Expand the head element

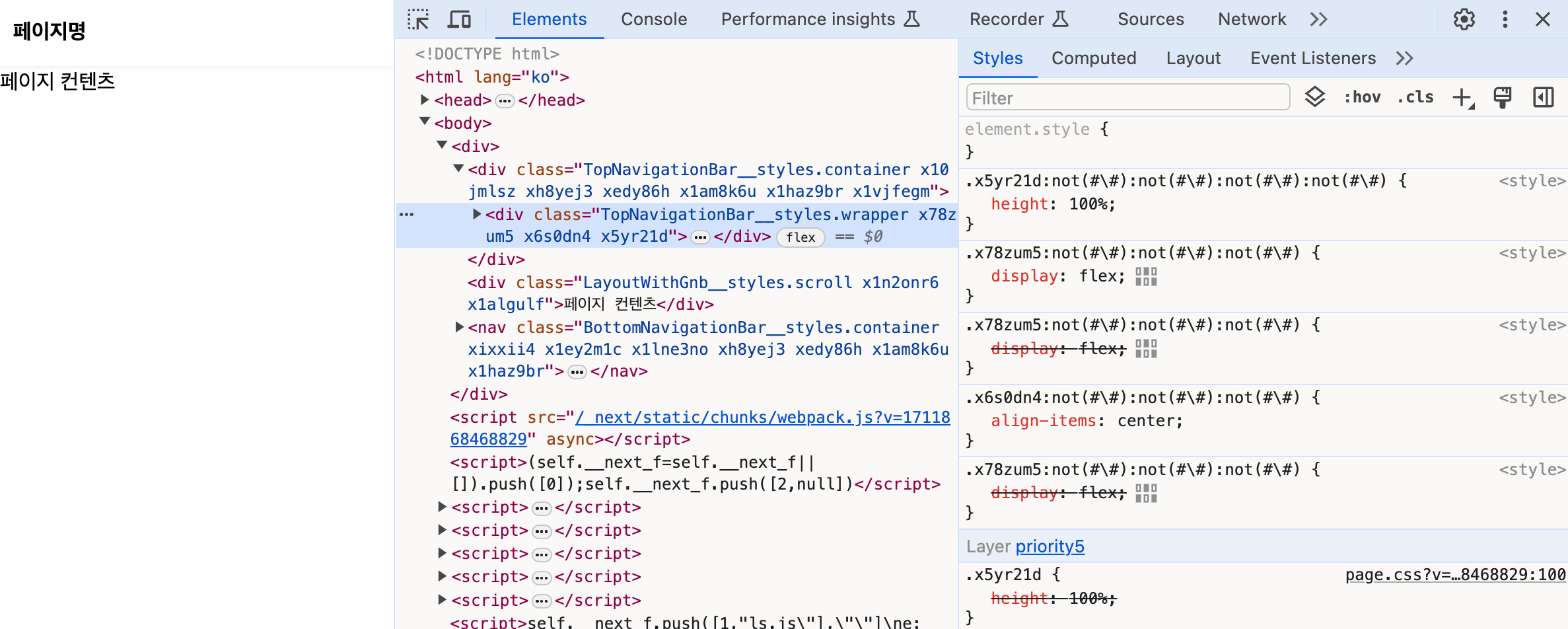(425, 100)
